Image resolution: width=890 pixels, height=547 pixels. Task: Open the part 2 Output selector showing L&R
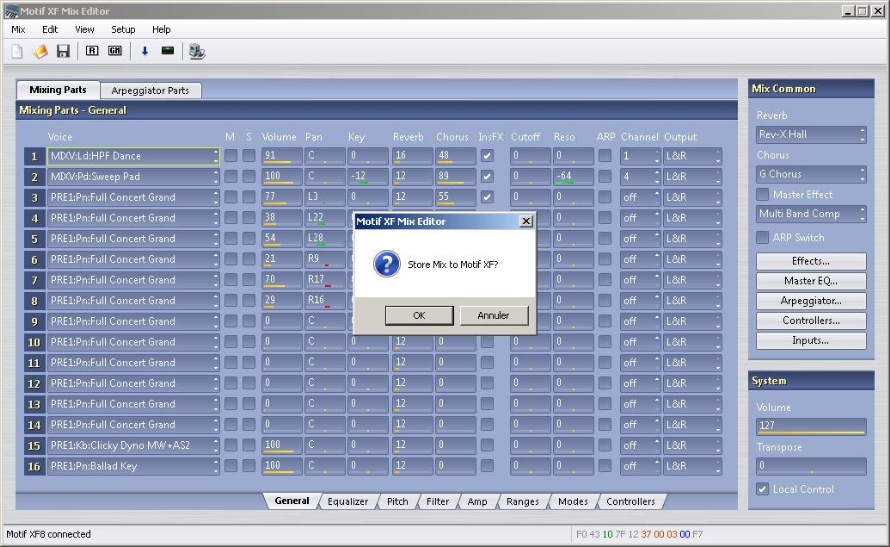pyautogui.click(x=692, y=176)
